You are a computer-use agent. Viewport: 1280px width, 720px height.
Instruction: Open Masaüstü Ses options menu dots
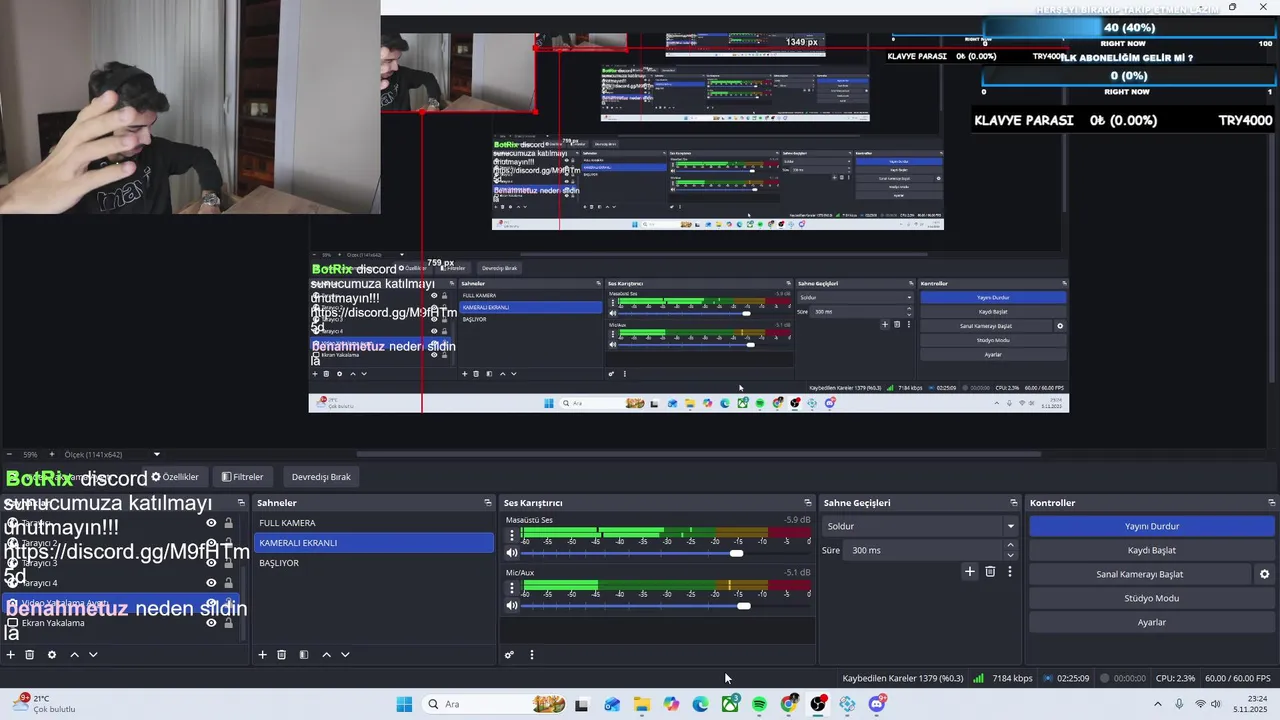[512, 535]
